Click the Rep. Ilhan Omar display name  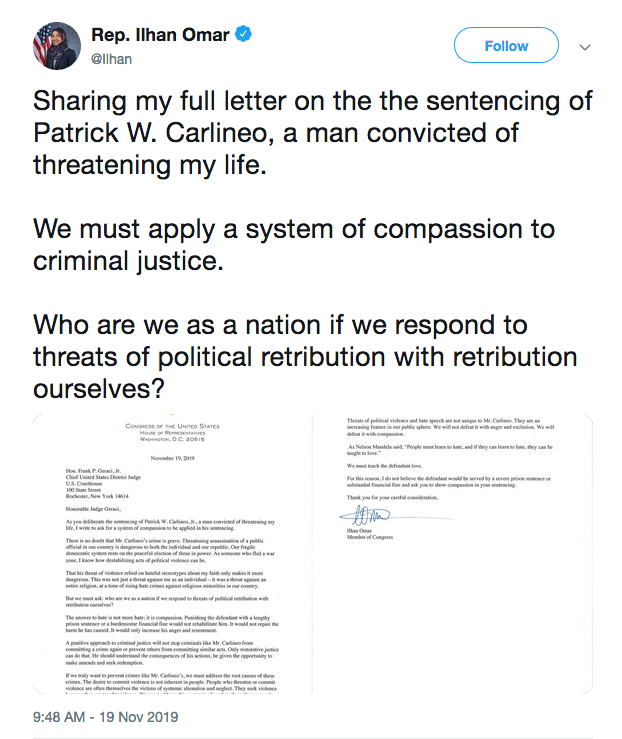pos(160,34)
